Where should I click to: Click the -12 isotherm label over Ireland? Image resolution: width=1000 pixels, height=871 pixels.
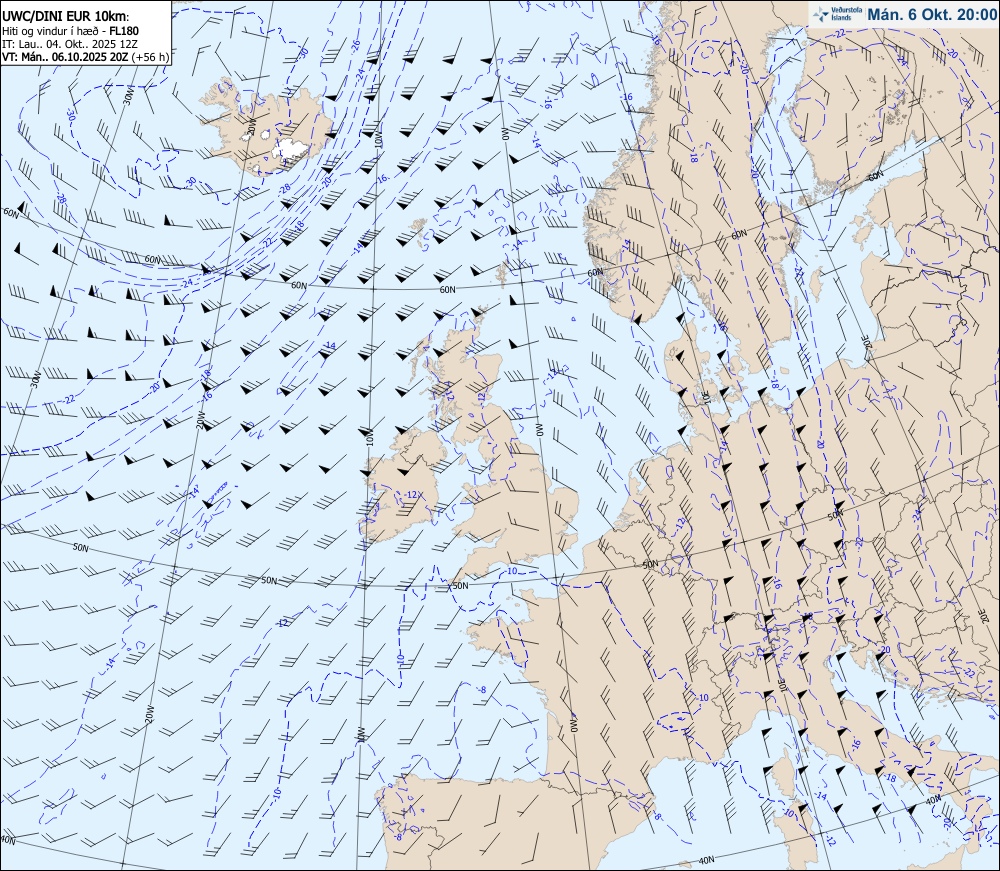point(412,495)
